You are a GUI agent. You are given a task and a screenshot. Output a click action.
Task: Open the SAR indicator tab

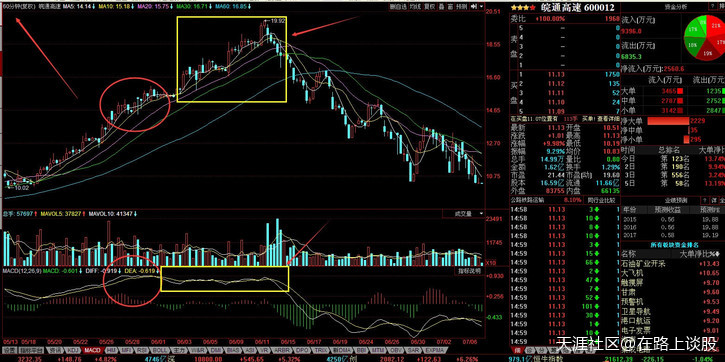coord(413,350)
